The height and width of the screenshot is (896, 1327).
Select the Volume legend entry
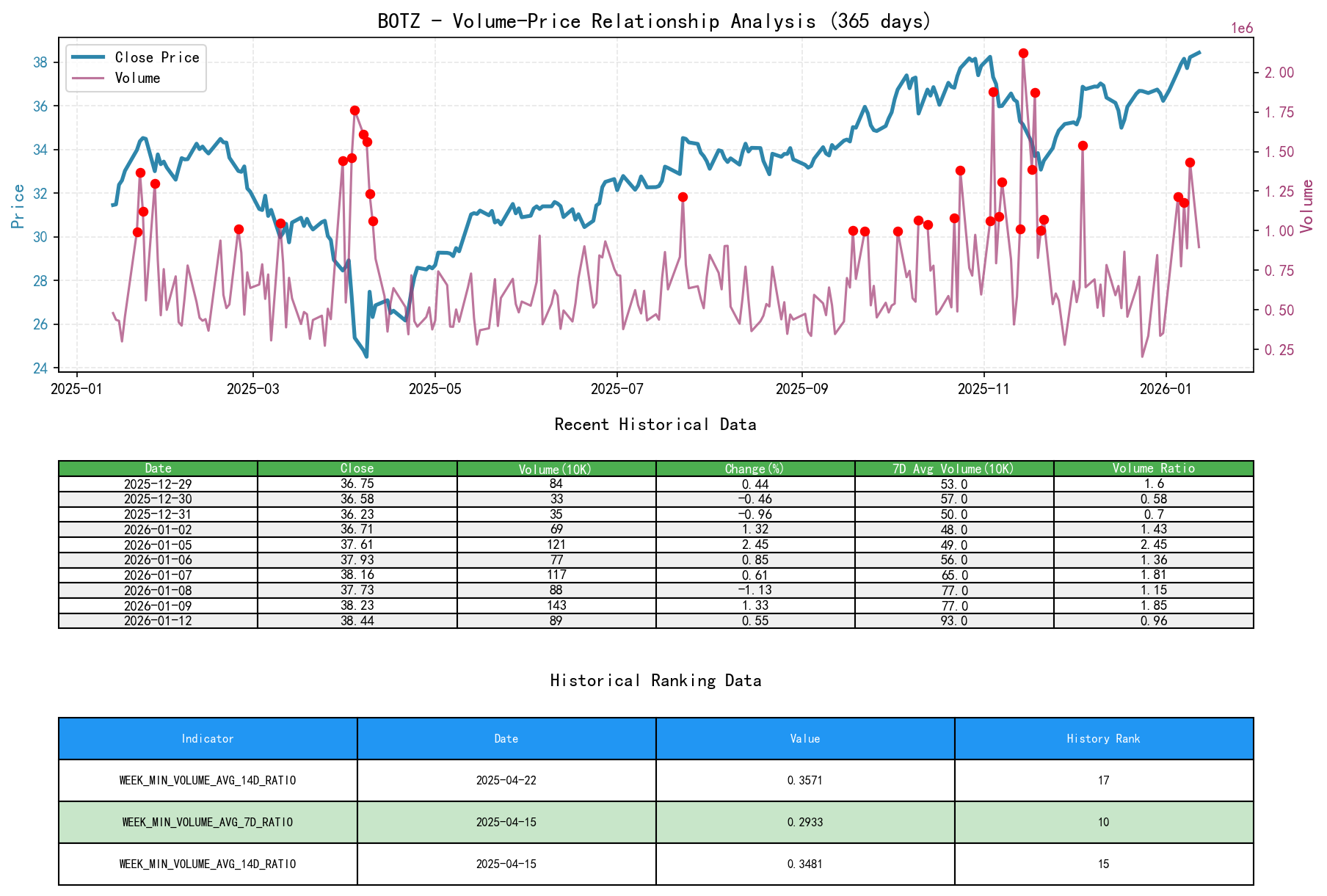point(139,78)
